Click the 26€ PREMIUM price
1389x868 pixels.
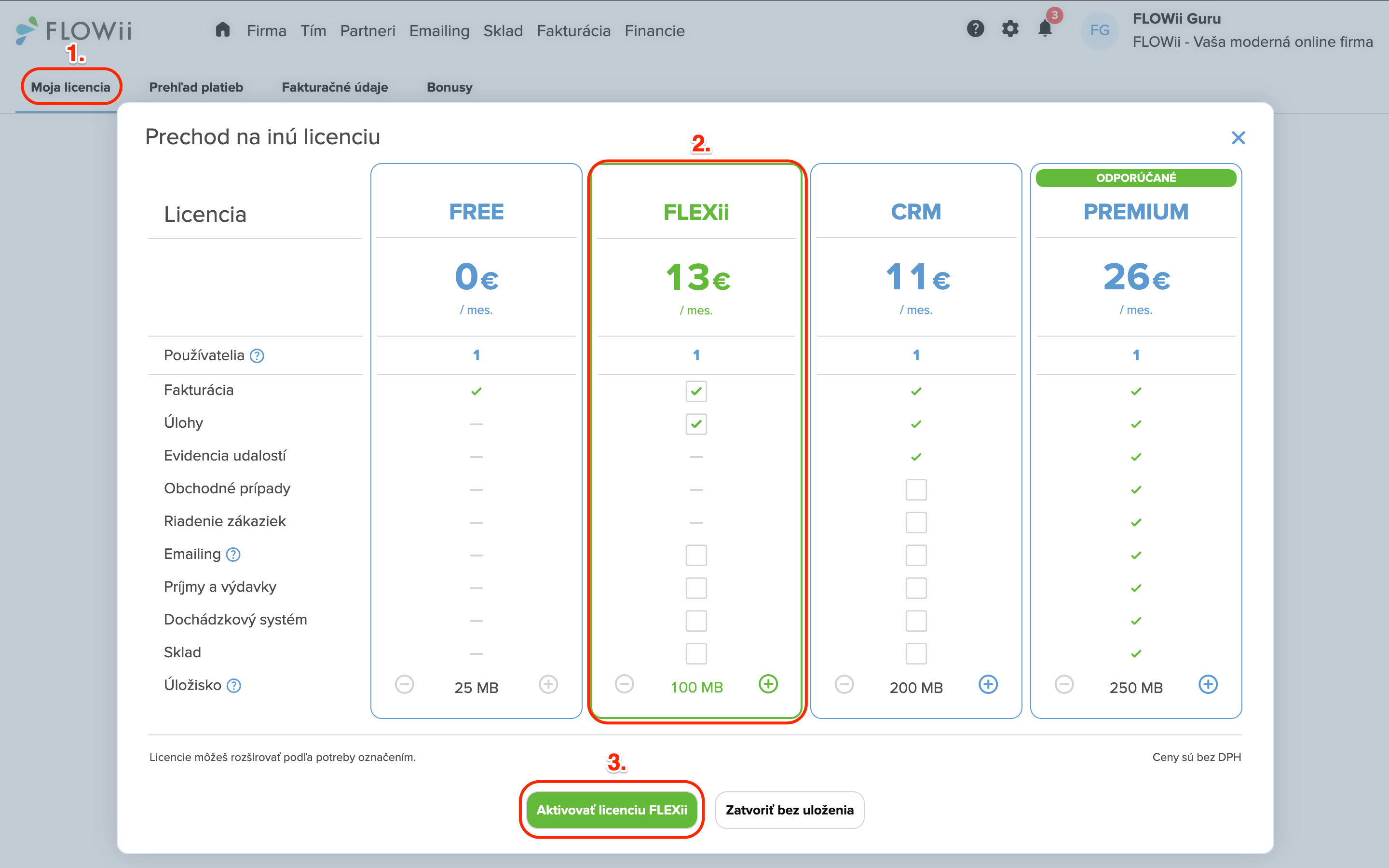pyautogui.click(x=1136, y=277)
